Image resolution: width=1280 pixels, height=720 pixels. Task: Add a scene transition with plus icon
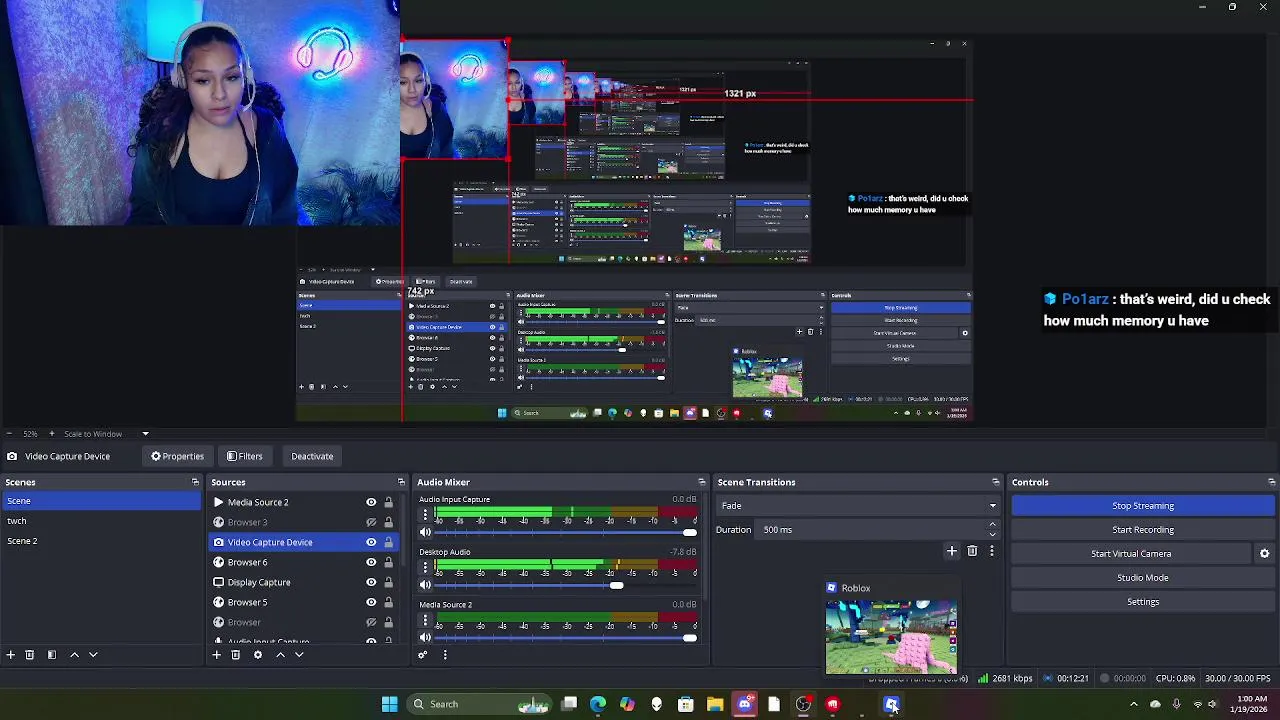[x=952, y=551]
